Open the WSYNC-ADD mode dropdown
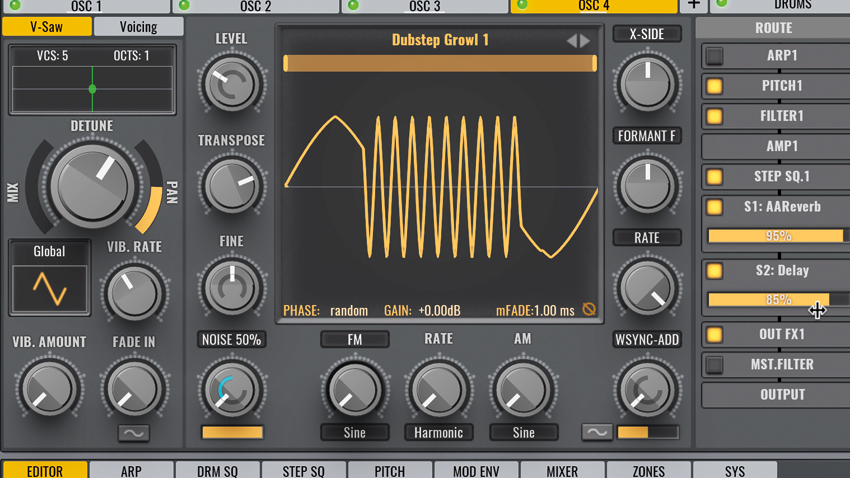Screen dimensions: 850x478 click(x=647, y=340)
